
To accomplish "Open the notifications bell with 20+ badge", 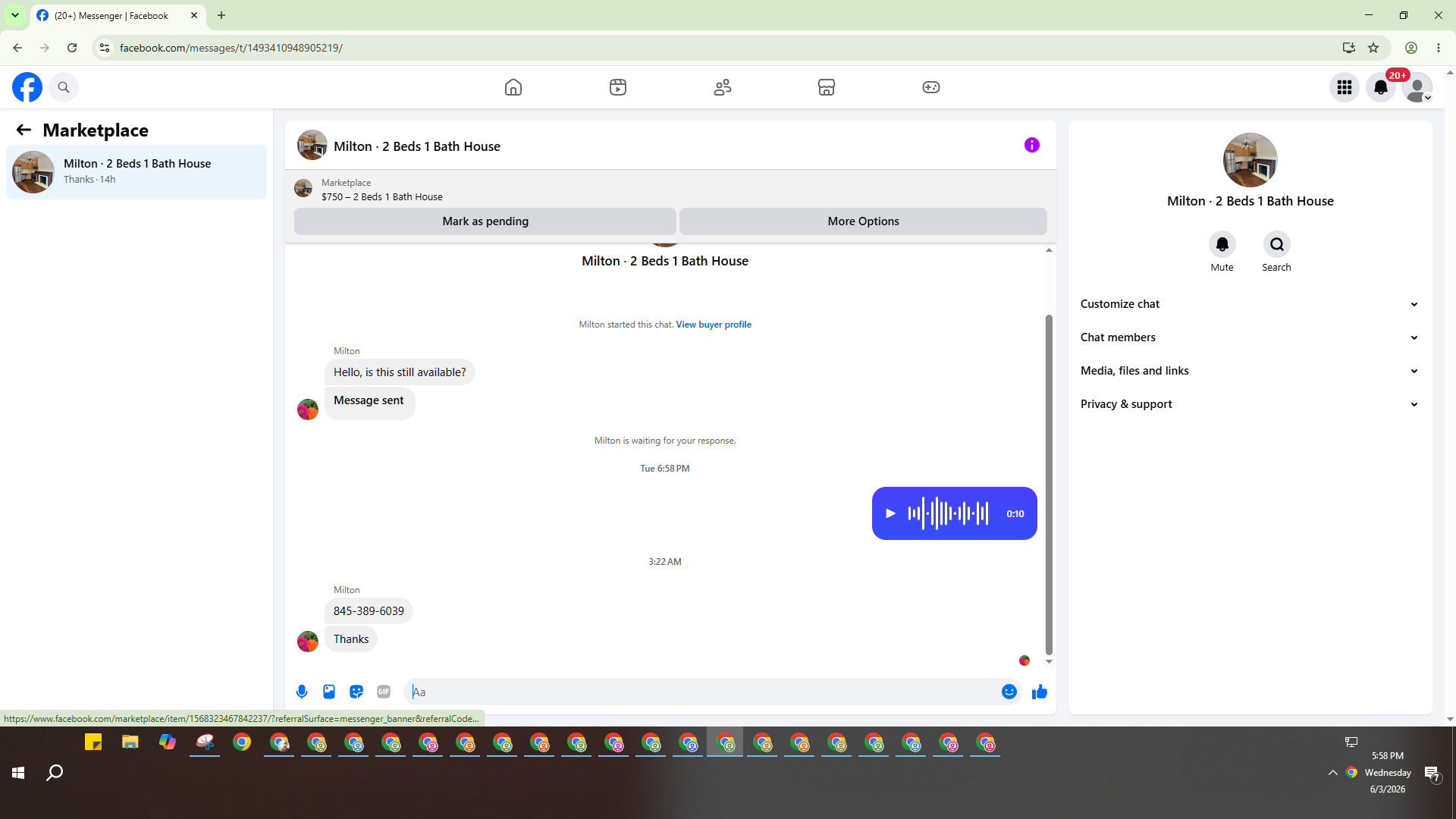I will click(1381, 87).
